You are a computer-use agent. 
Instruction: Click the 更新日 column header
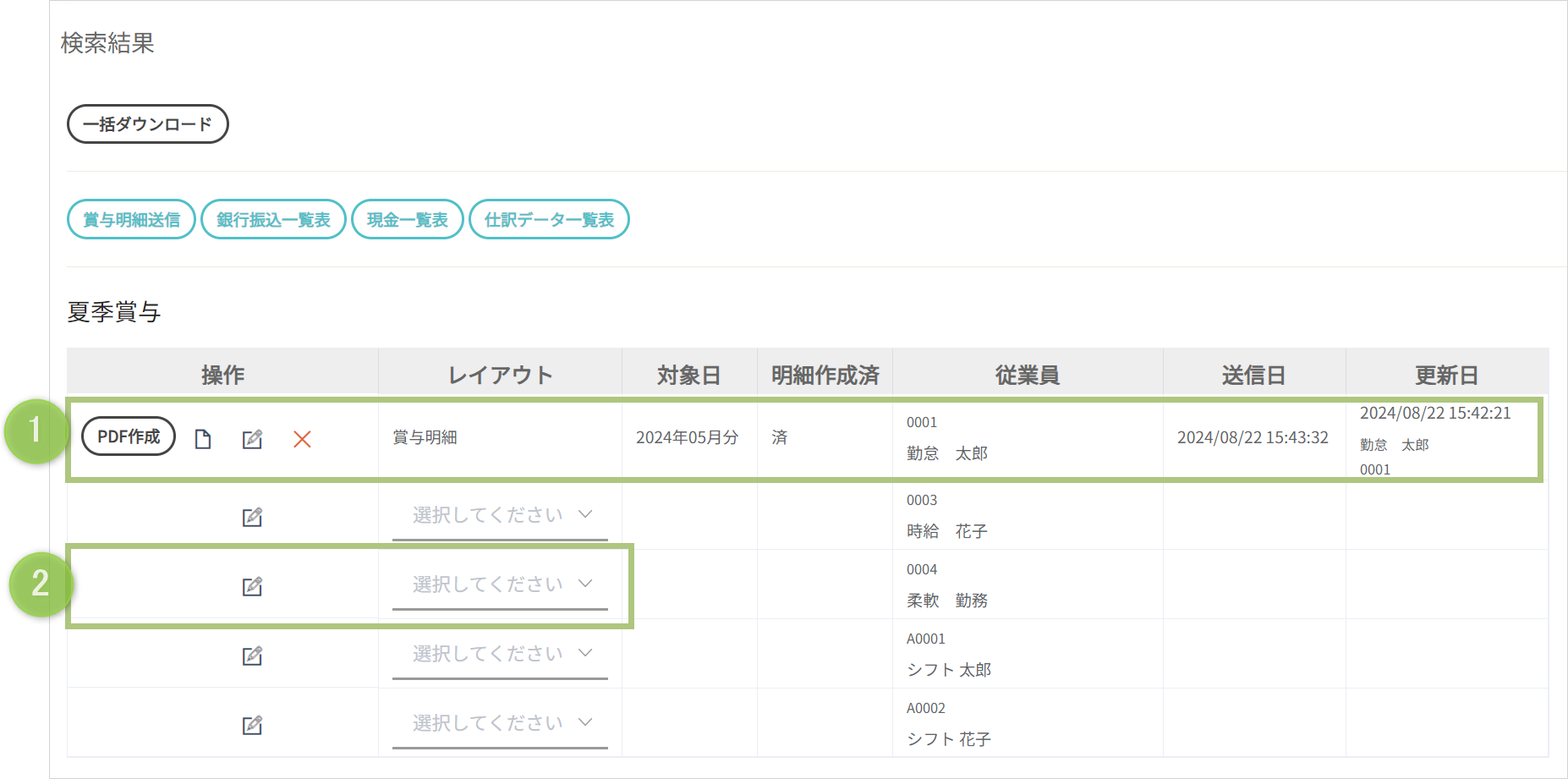pos(1446,375)
